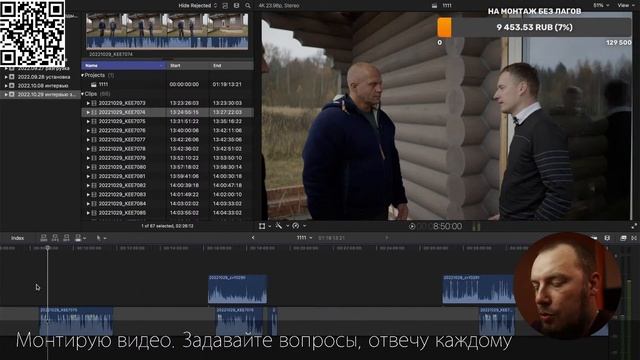Click the filmstrip preview of clip KEE7074
The image size is (640, 360).
tap(167, 31)
